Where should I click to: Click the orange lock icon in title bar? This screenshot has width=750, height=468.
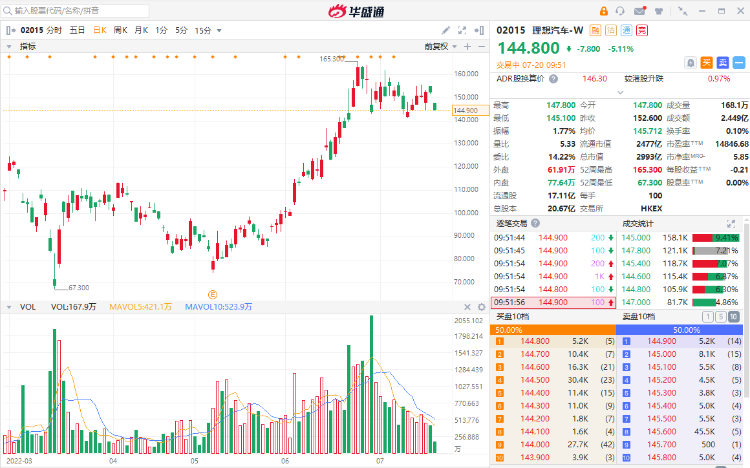click(x=604, y=11)
